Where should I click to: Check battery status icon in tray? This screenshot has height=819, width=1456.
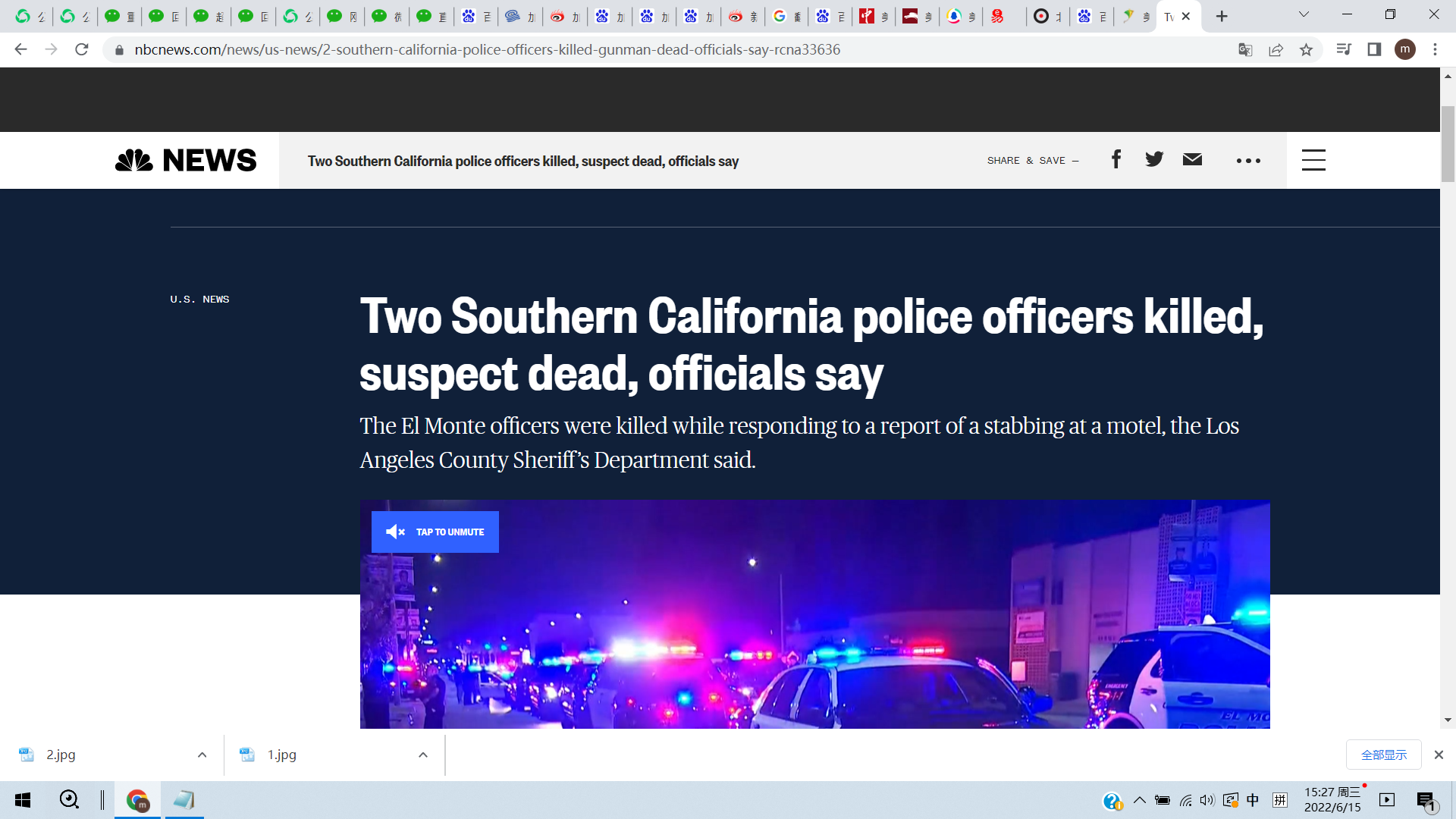(1163, 800)
